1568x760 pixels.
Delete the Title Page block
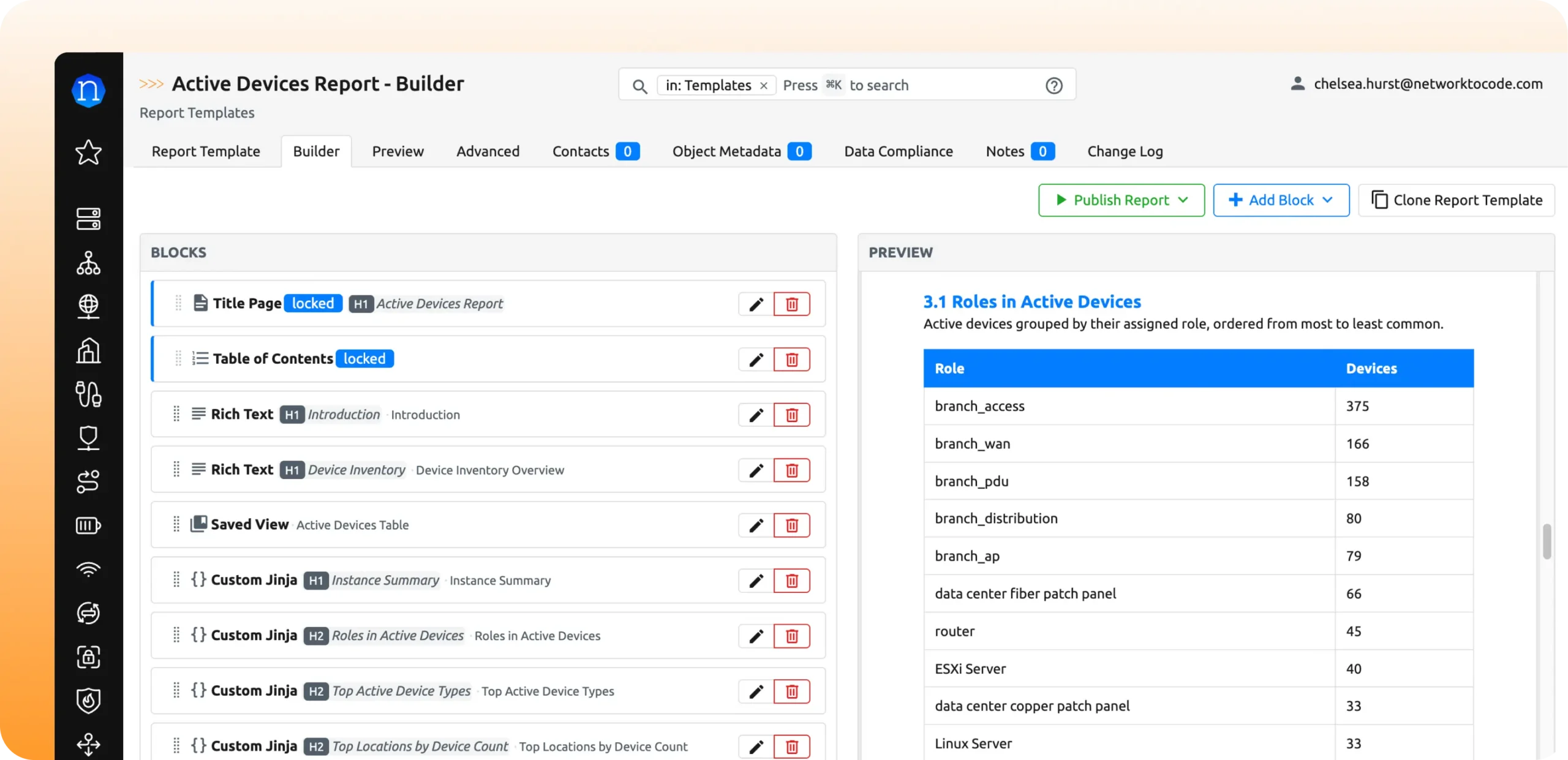point(792,304)
